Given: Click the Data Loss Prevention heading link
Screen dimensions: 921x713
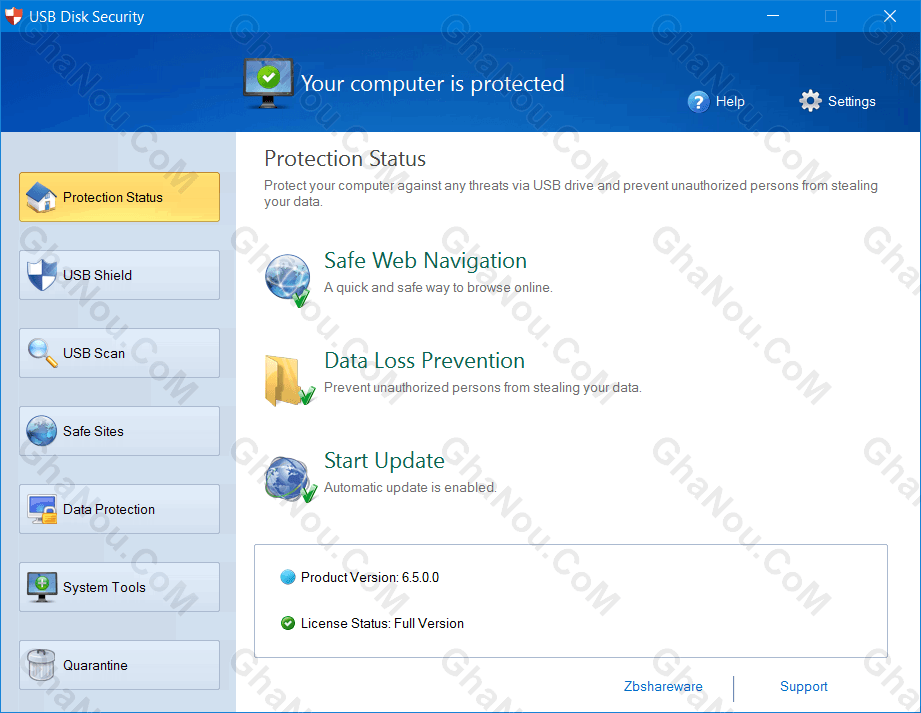Looking at the screenshot, I should point(425,360).
